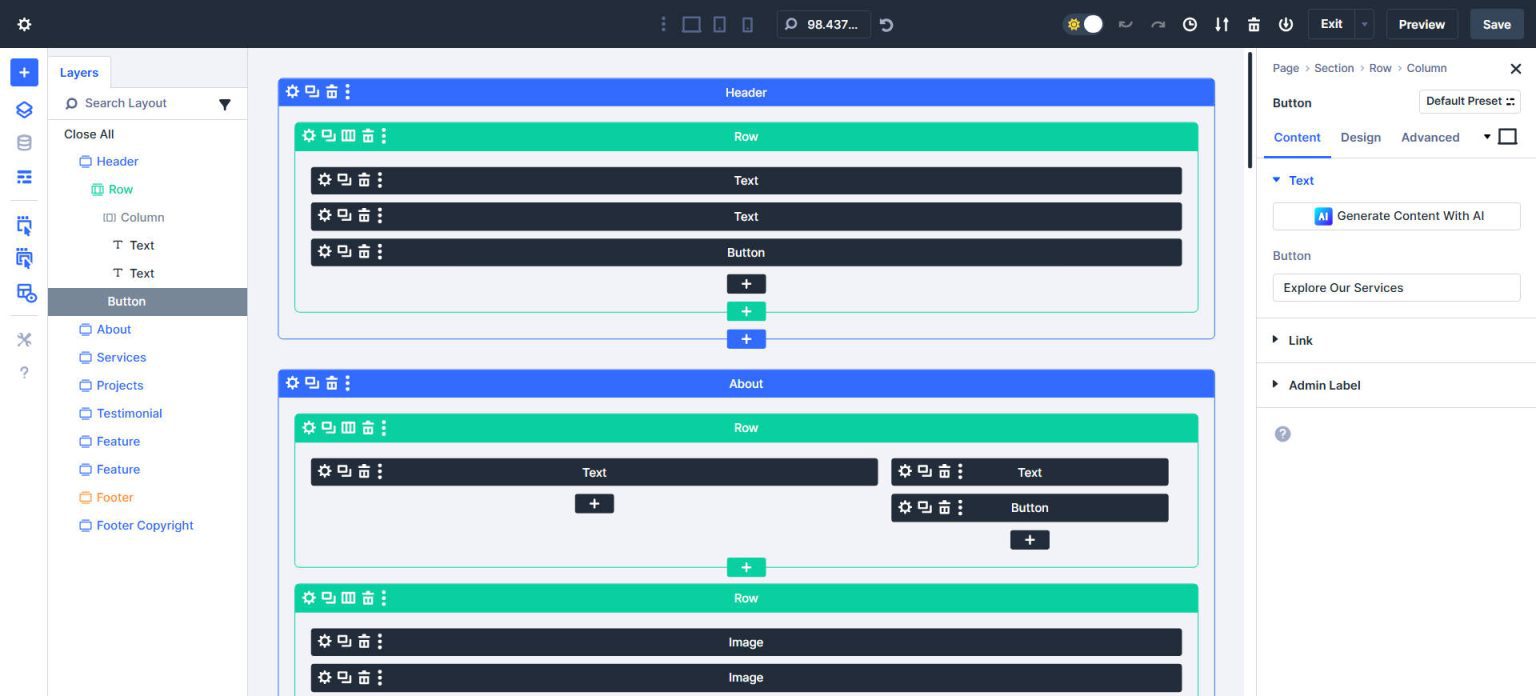1536x696 pixels.
Task: Toggle light/dark mode switch
Action: [x=1085, y=24]
